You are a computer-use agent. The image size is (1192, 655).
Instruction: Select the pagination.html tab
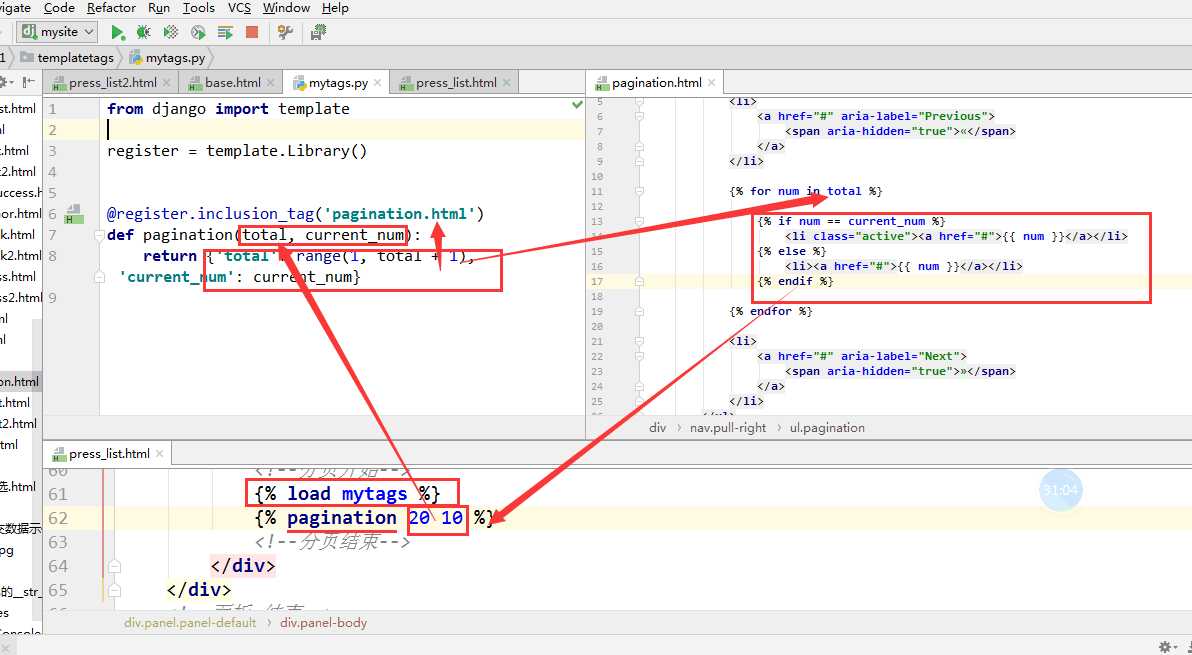[657, 82]
